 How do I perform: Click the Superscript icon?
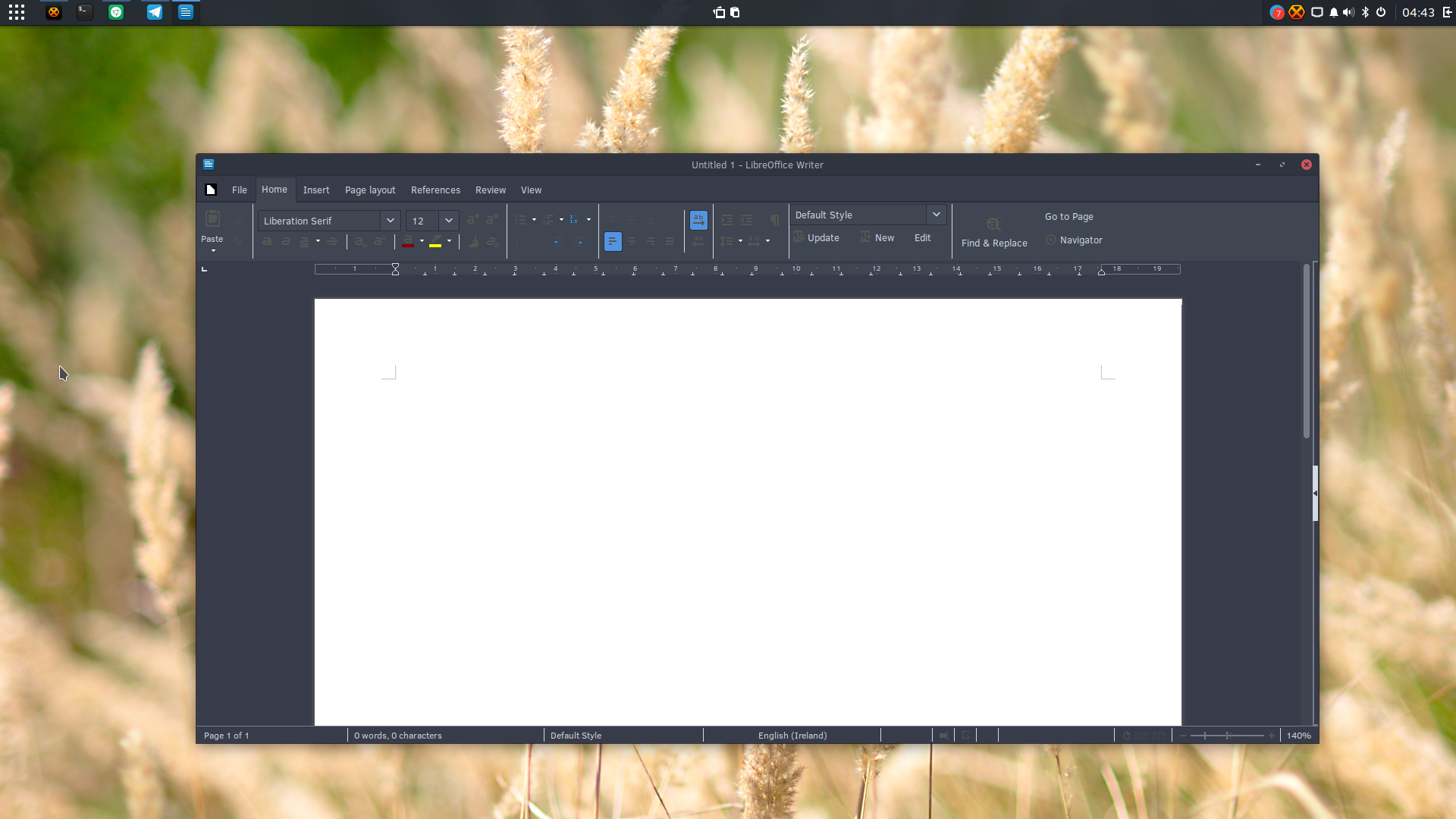pos(380,241)
